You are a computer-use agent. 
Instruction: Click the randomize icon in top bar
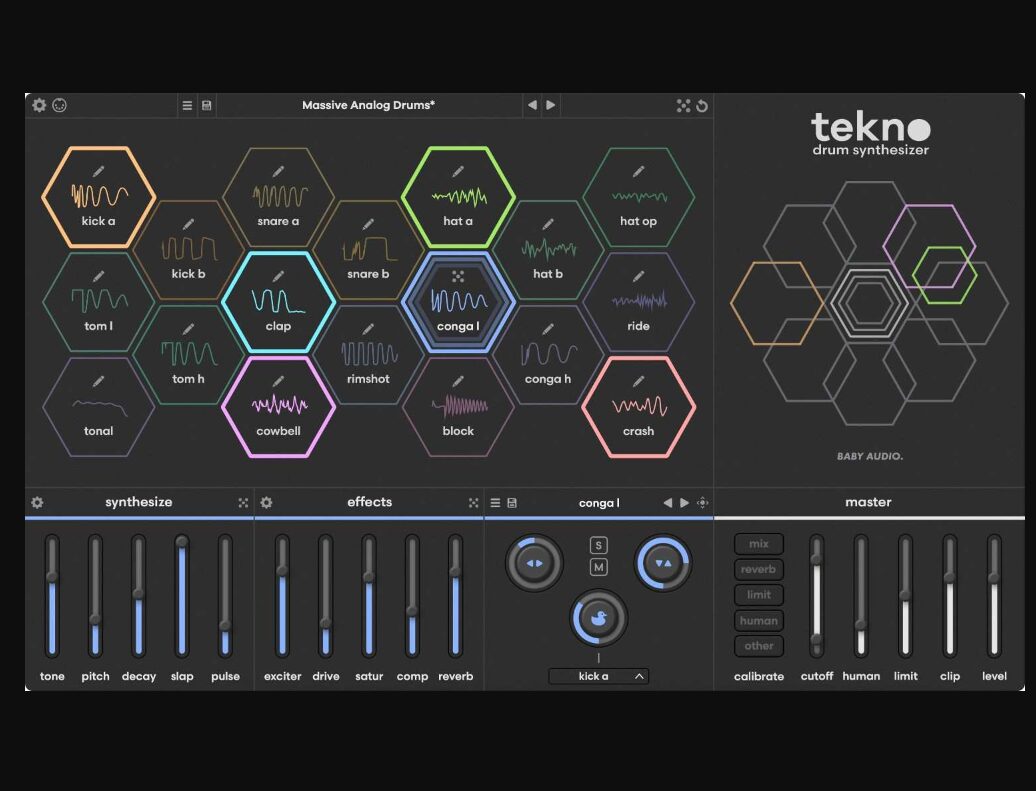[x=683, y=105]
